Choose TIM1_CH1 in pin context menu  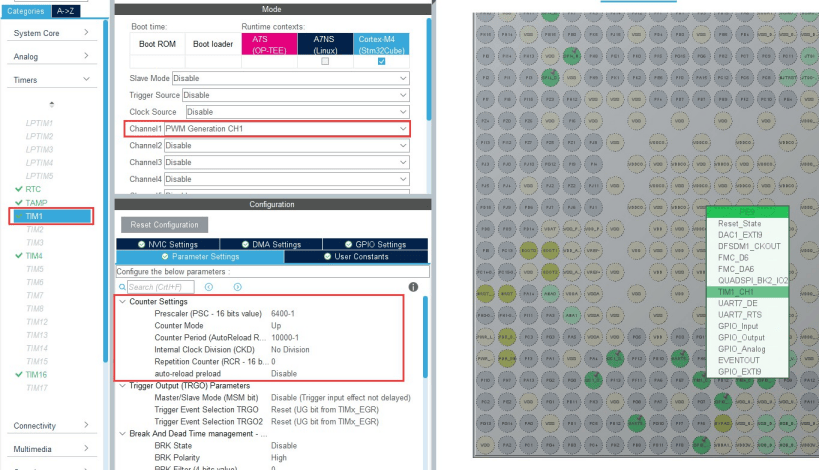pos(748,292)
